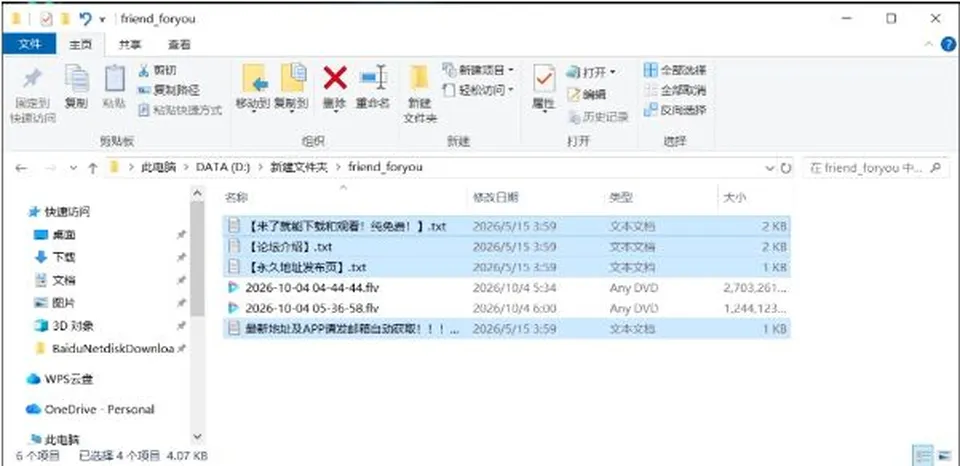Open 文档 documents in the sidebar
The height and width of the screenshot is (466, 960).
coord(55,280)
